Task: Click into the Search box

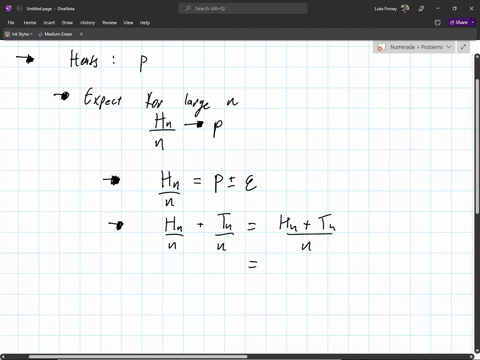Action: point(243,8)
